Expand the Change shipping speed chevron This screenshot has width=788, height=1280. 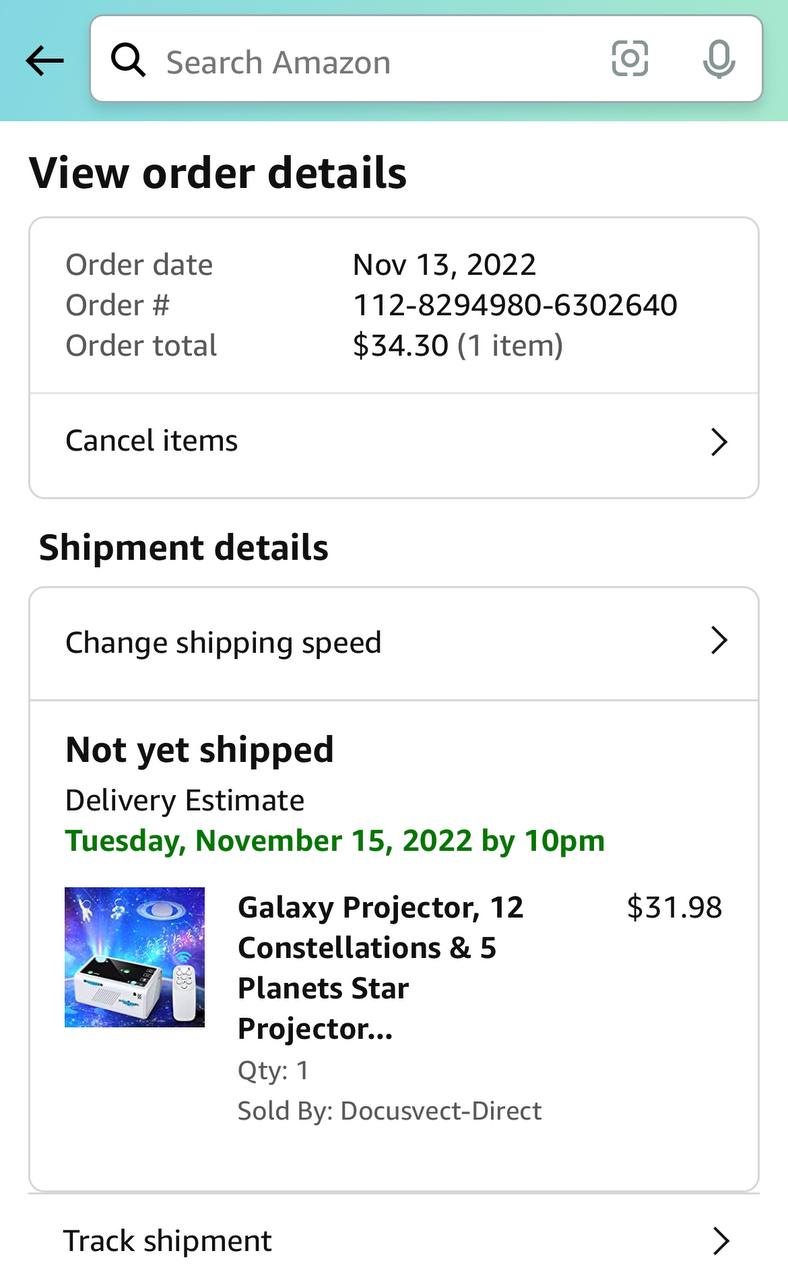tap(718, 641)
